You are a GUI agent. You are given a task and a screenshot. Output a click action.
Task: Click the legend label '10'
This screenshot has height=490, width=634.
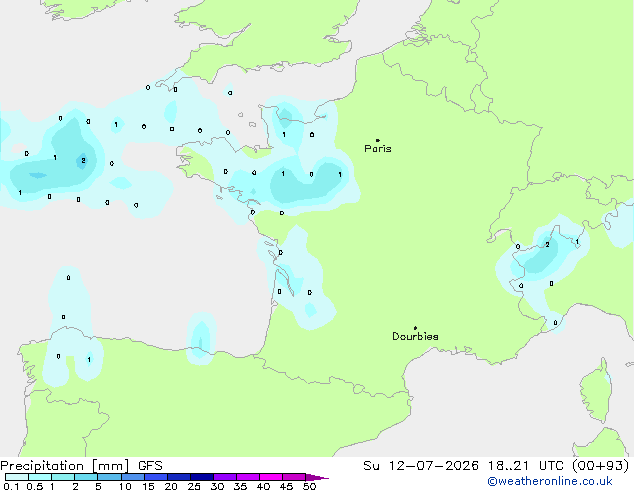click(x=125, y=486)
